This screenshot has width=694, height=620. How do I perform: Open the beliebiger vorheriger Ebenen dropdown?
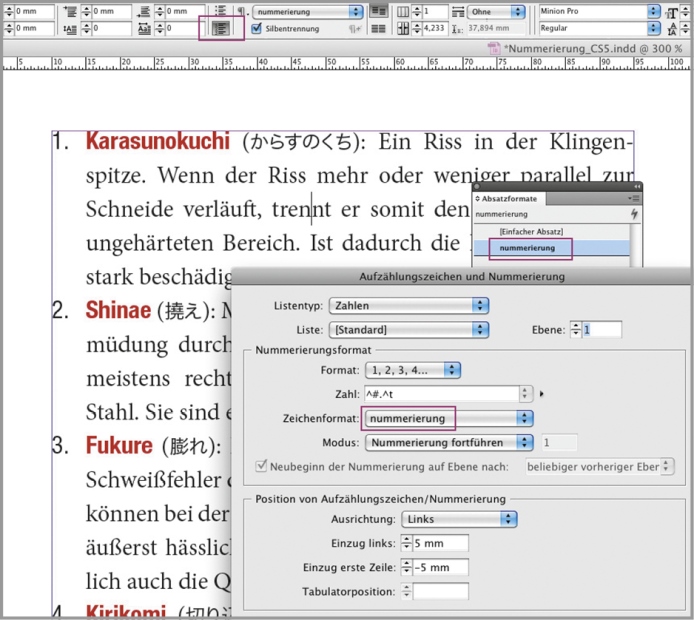click(x=600, y=467)
